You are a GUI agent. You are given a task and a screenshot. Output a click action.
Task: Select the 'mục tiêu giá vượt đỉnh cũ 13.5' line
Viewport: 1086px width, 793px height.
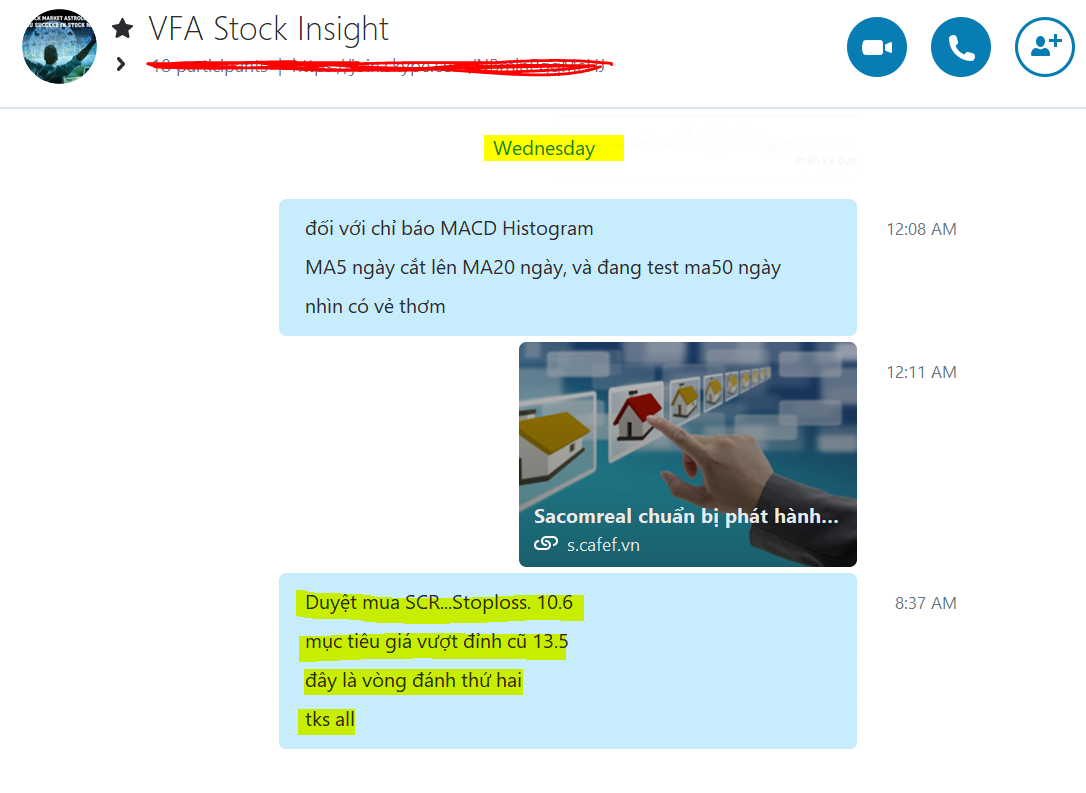tap(436, 642)
